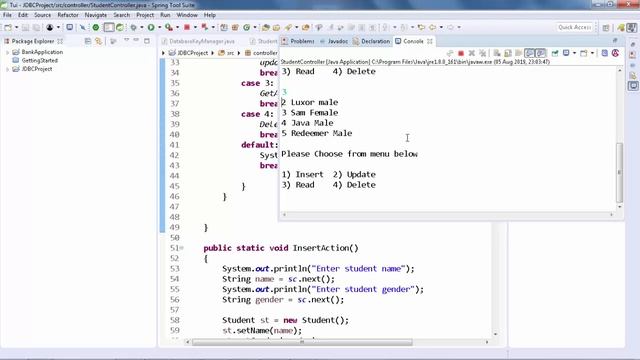
Task: Click controller in the editor breadcrumb
Action: pos(261,53)
